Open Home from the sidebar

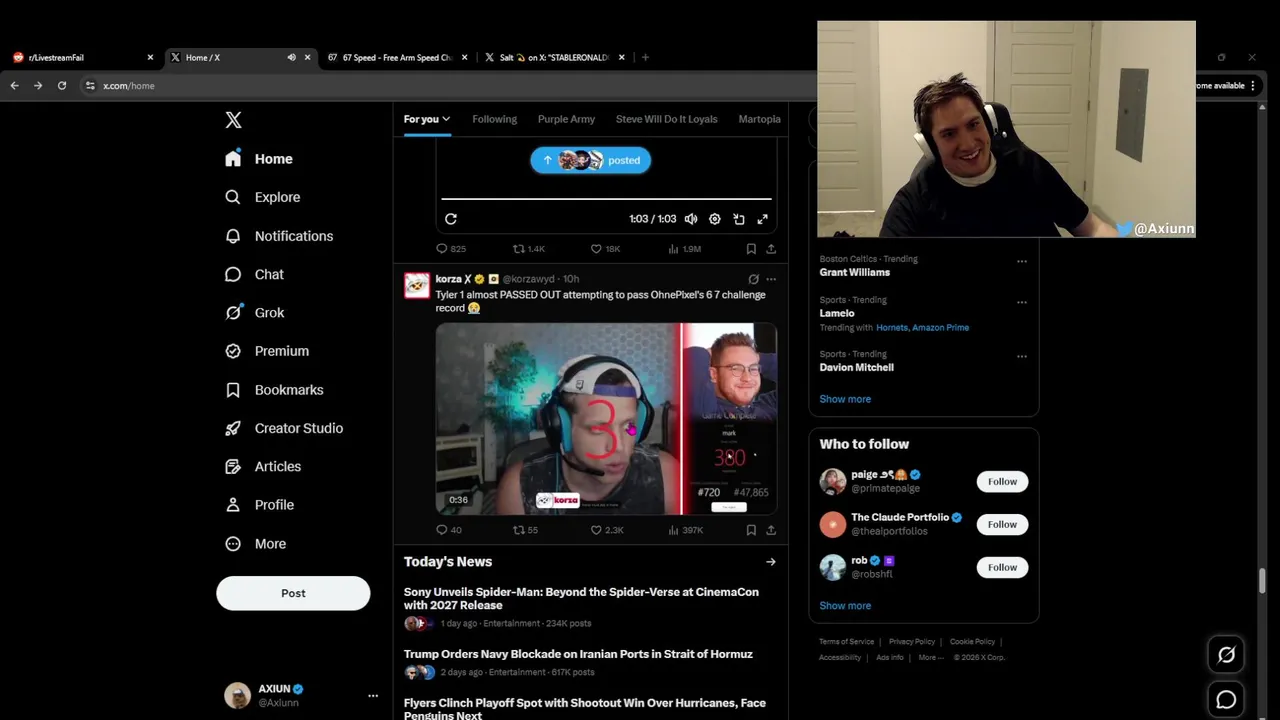click(x=260, y=159)
